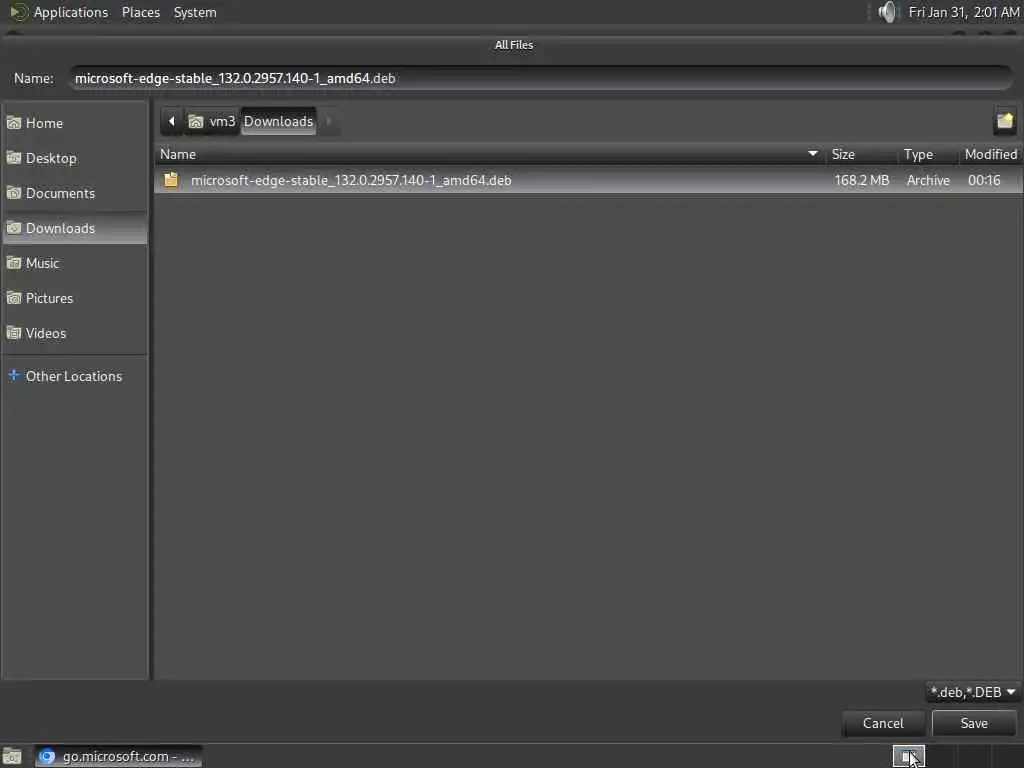Click the browser icon in taskbar entry
This screenshot has width=1024, height=768.
[47, 756]
